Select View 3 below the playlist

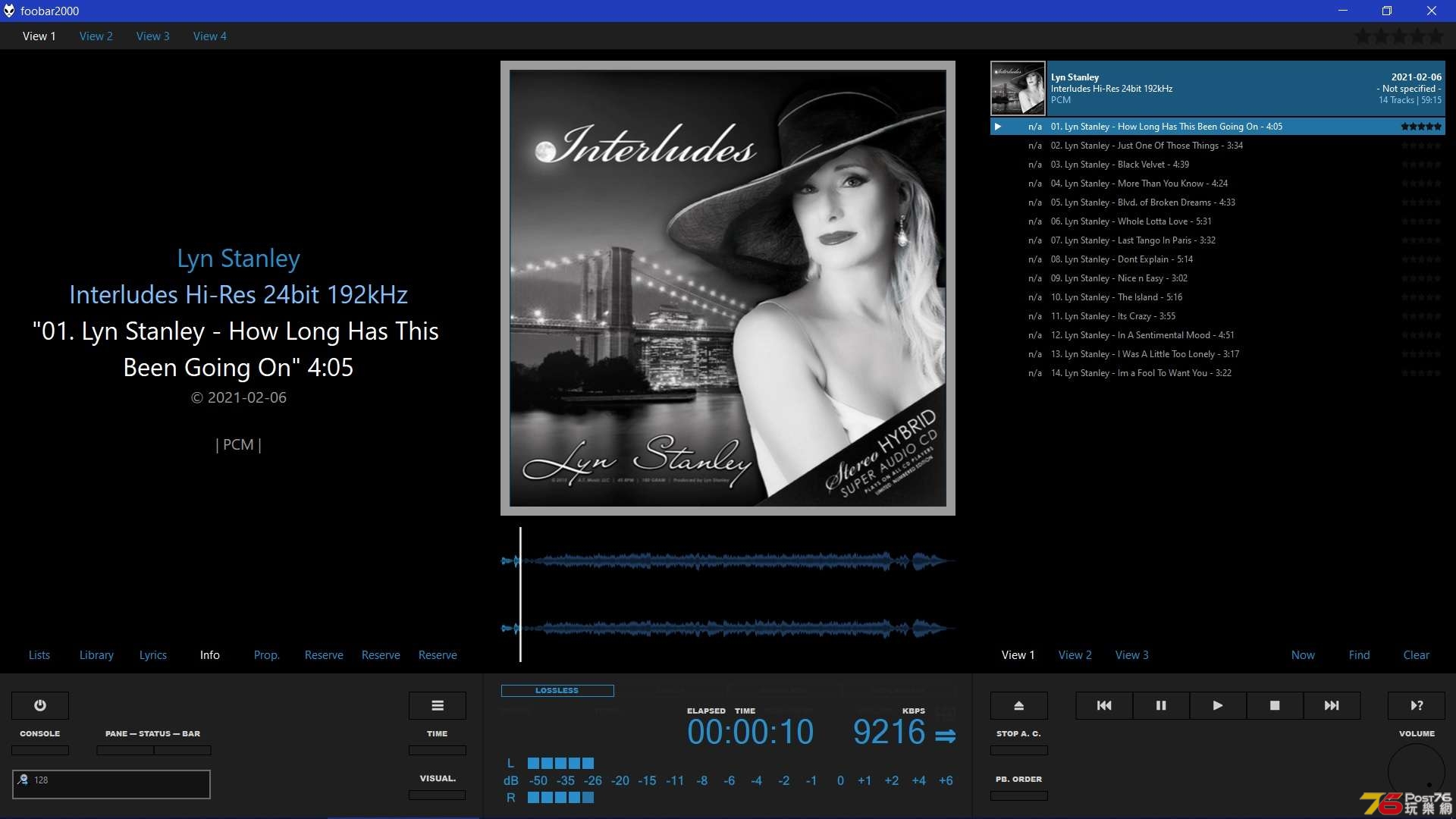pyautogui.click(x=1132, y=654)
